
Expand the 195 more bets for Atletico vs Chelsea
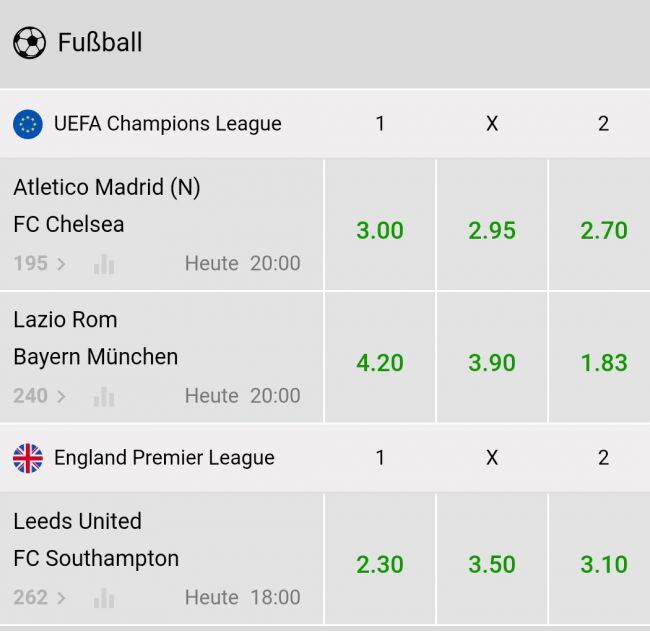click(x=40, y=264)
